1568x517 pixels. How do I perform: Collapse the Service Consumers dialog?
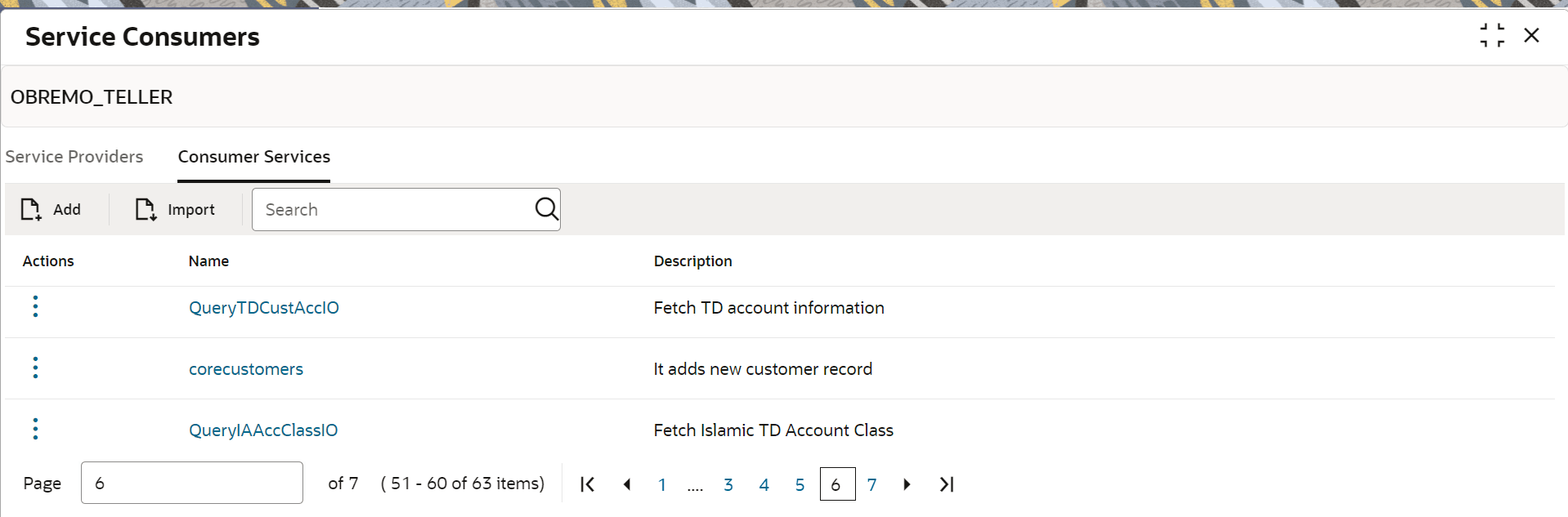click(1492, 36)
